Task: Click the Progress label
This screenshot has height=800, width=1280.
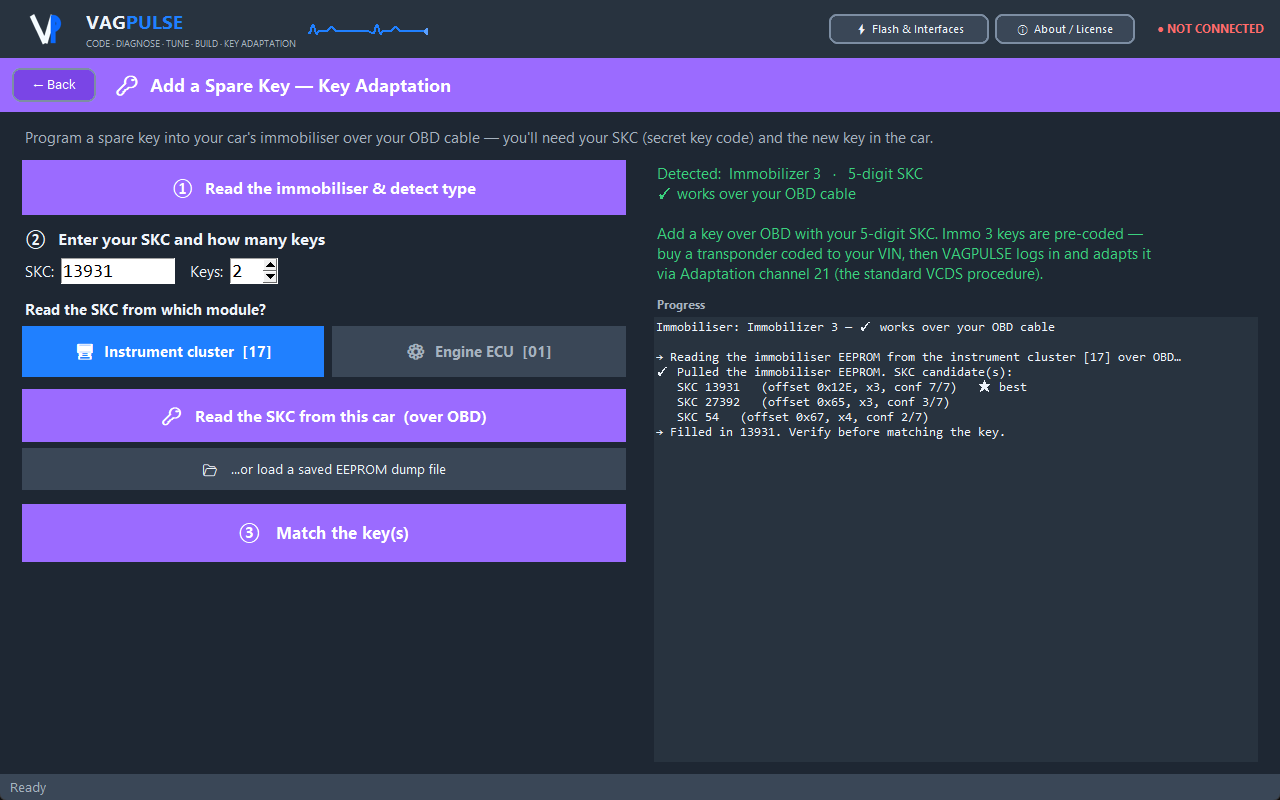Action: pyautogui.click(x=681, y=305)
